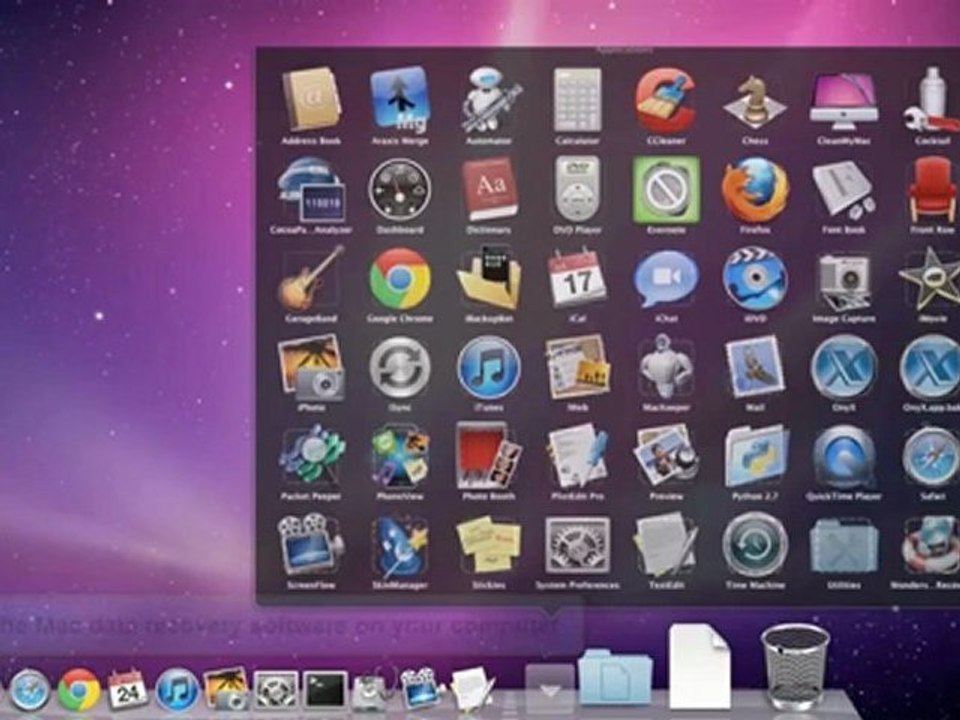Image resolution: width=960 pixels, height=720 pixels.
Task: Click System Preferences in the Dock
Action: tap(276, 689)
